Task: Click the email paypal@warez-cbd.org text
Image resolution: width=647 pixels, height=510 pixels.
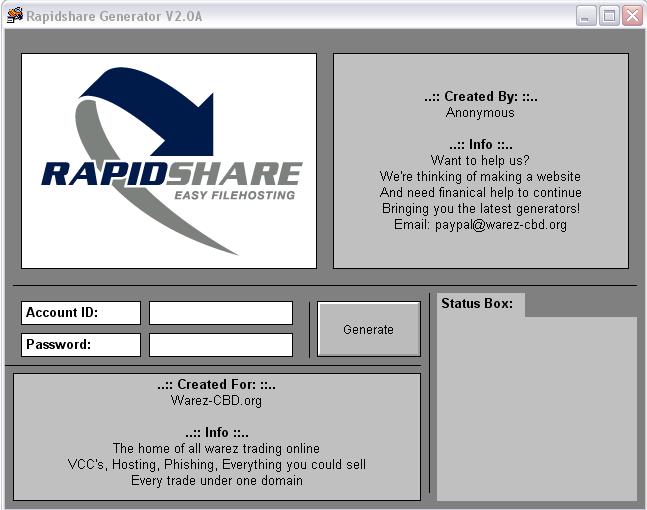Action: (x=501, y=224)
